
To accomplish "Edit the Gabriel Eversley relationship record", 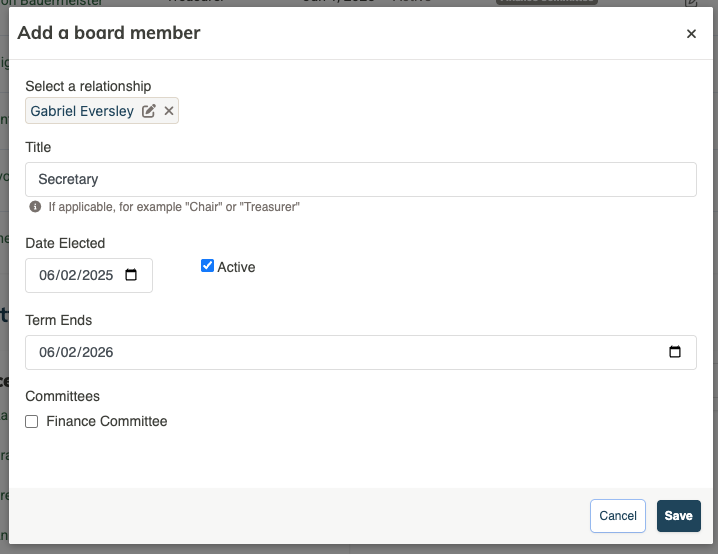I will tap(148, 111).
